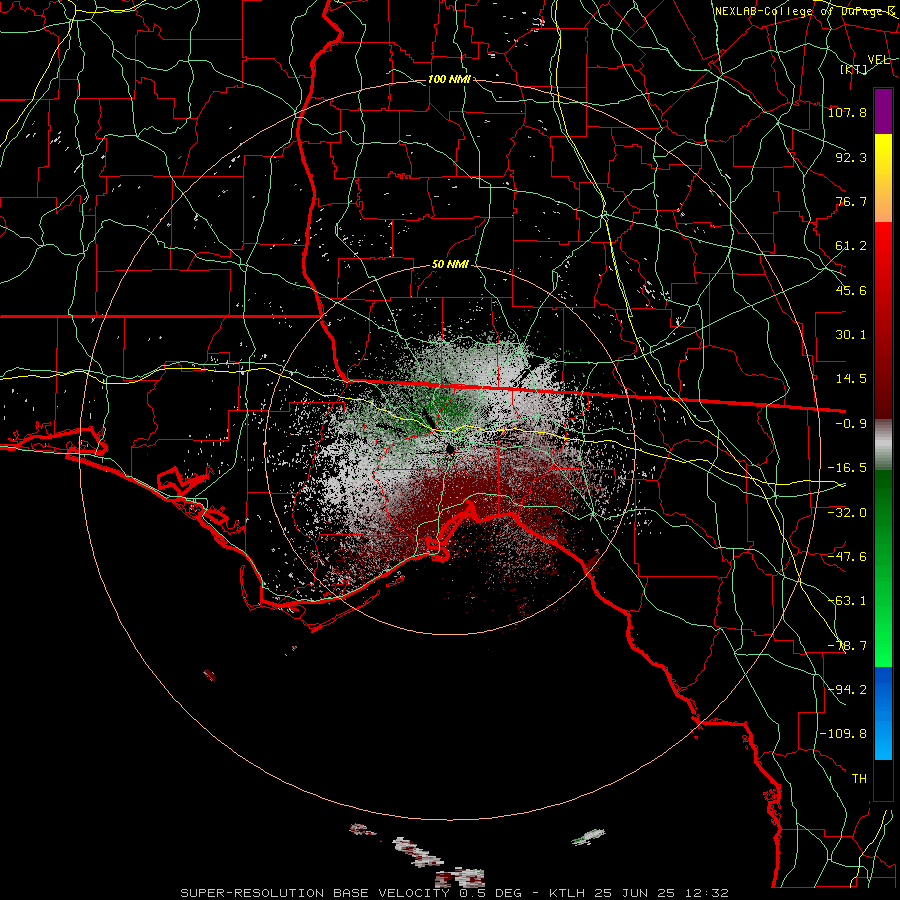Click the 50 NMI range ring label
900x900 pixels.
click(x=451, y=264)
